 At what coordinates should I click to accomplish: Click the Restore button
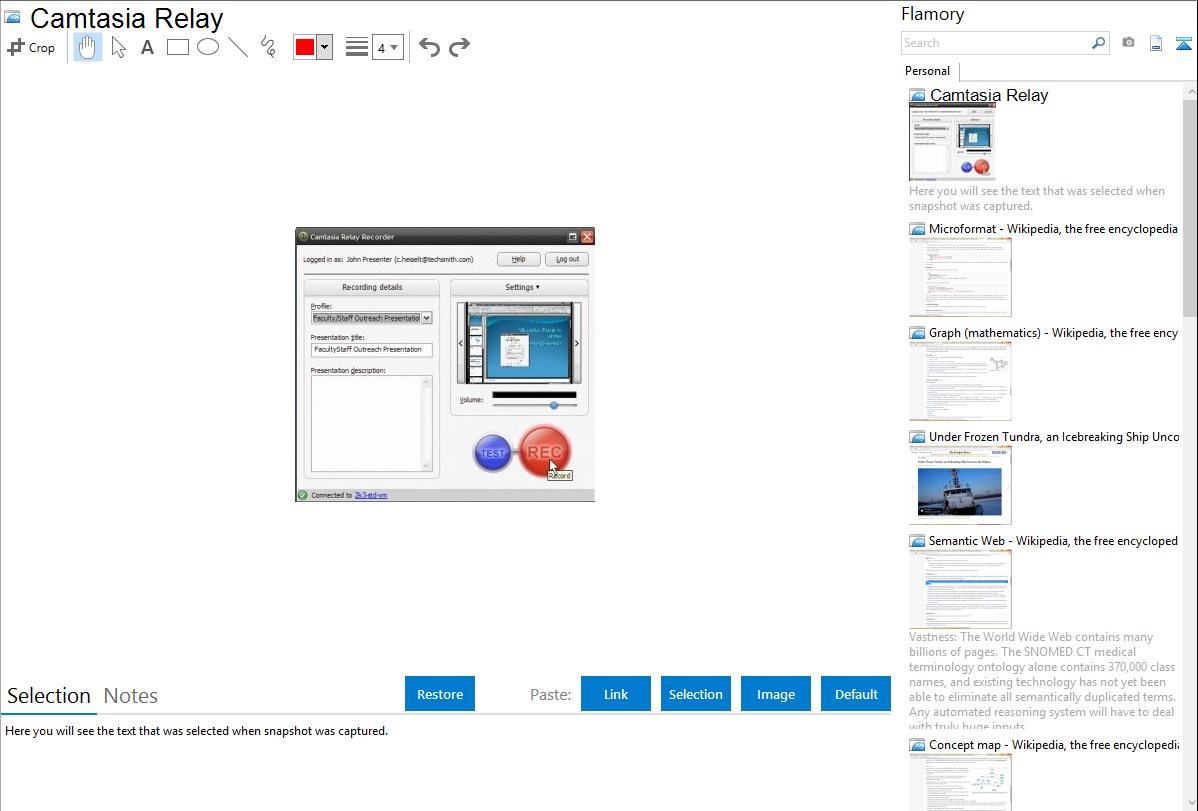440,694
